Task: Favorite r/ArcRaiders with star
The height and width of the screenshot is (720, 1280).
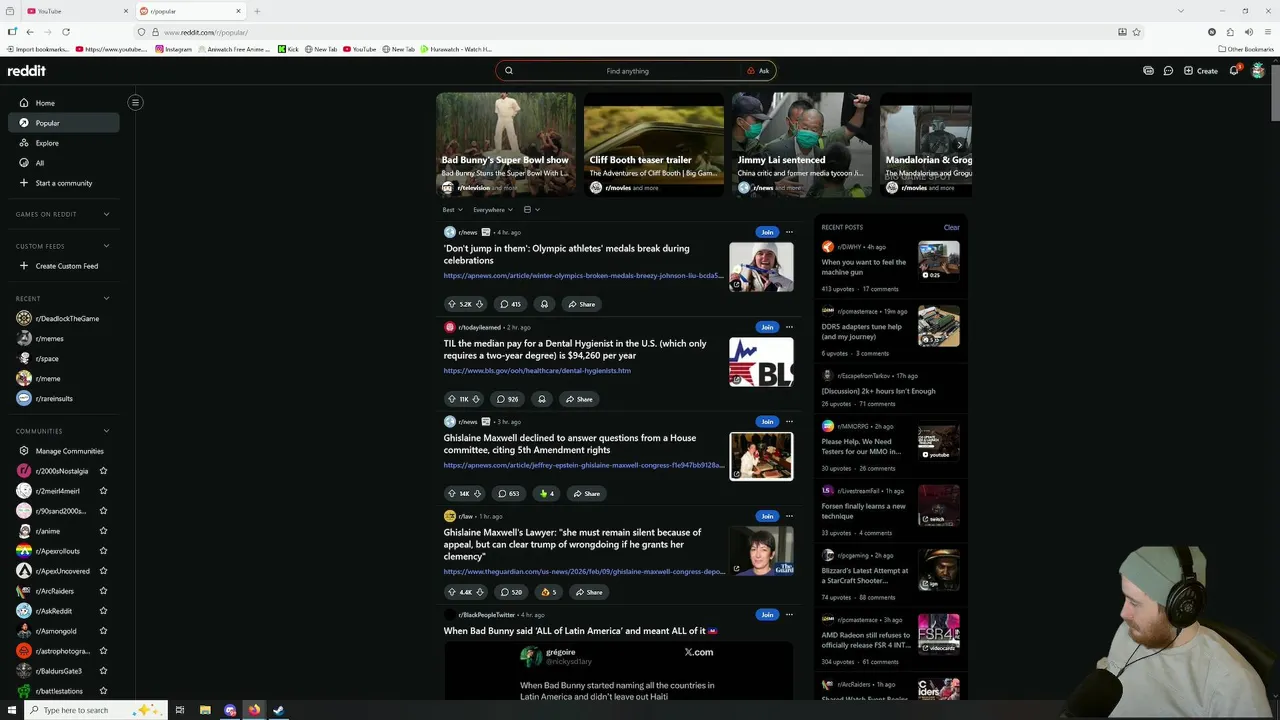Action: [103, 591]
